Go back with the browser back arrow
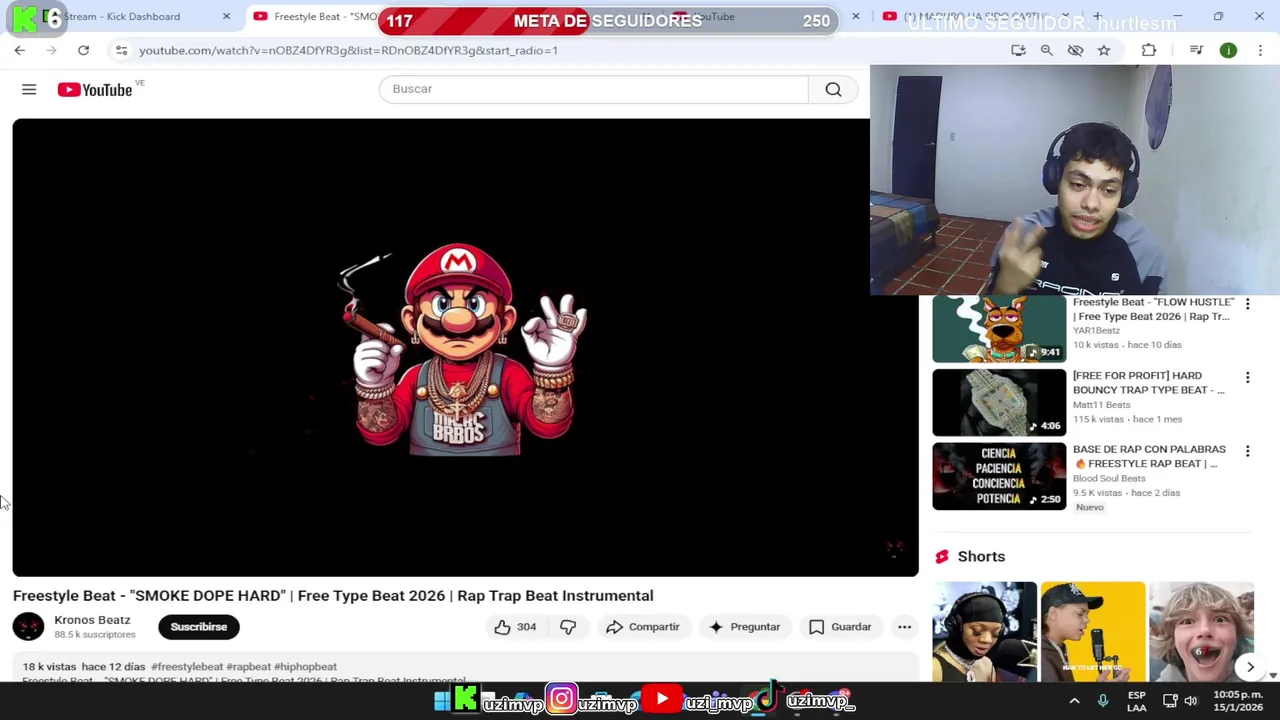The height and width of the screenshot is (720, 1280). pyautogui.click(x=20, y=50)
